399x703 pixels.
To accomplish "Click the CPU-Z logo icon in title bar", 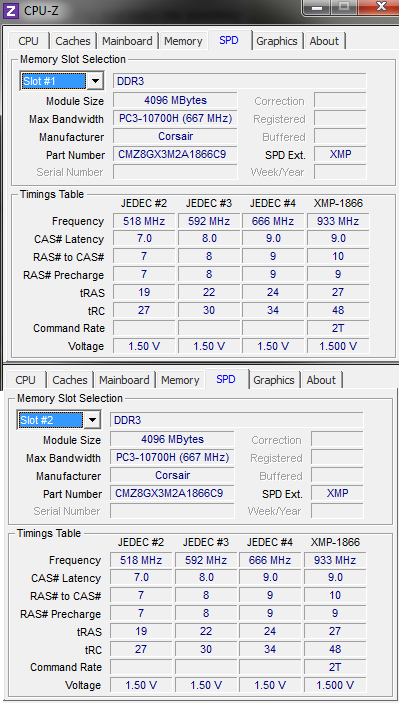I will (10, 10).
